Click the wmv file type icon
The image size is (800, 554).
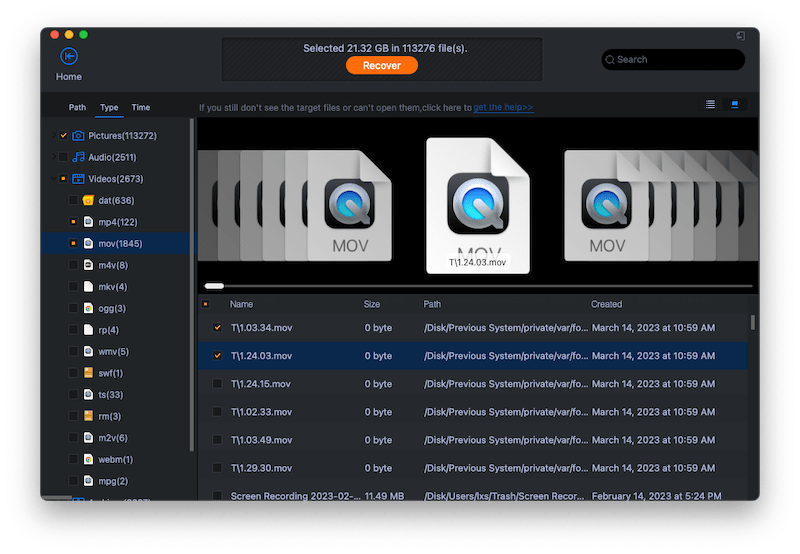coord(88,351)
